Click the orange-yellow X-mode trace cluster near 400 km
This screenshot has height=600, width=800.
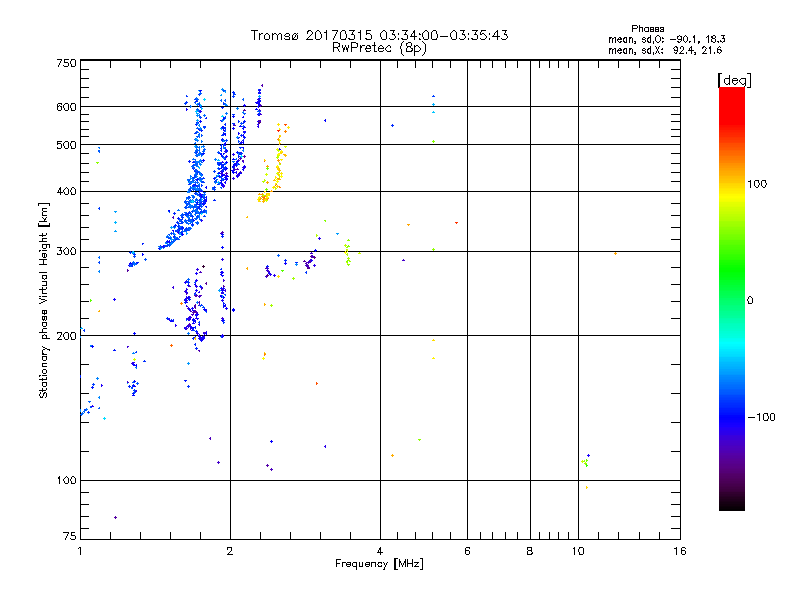click(x=264, y=197)
